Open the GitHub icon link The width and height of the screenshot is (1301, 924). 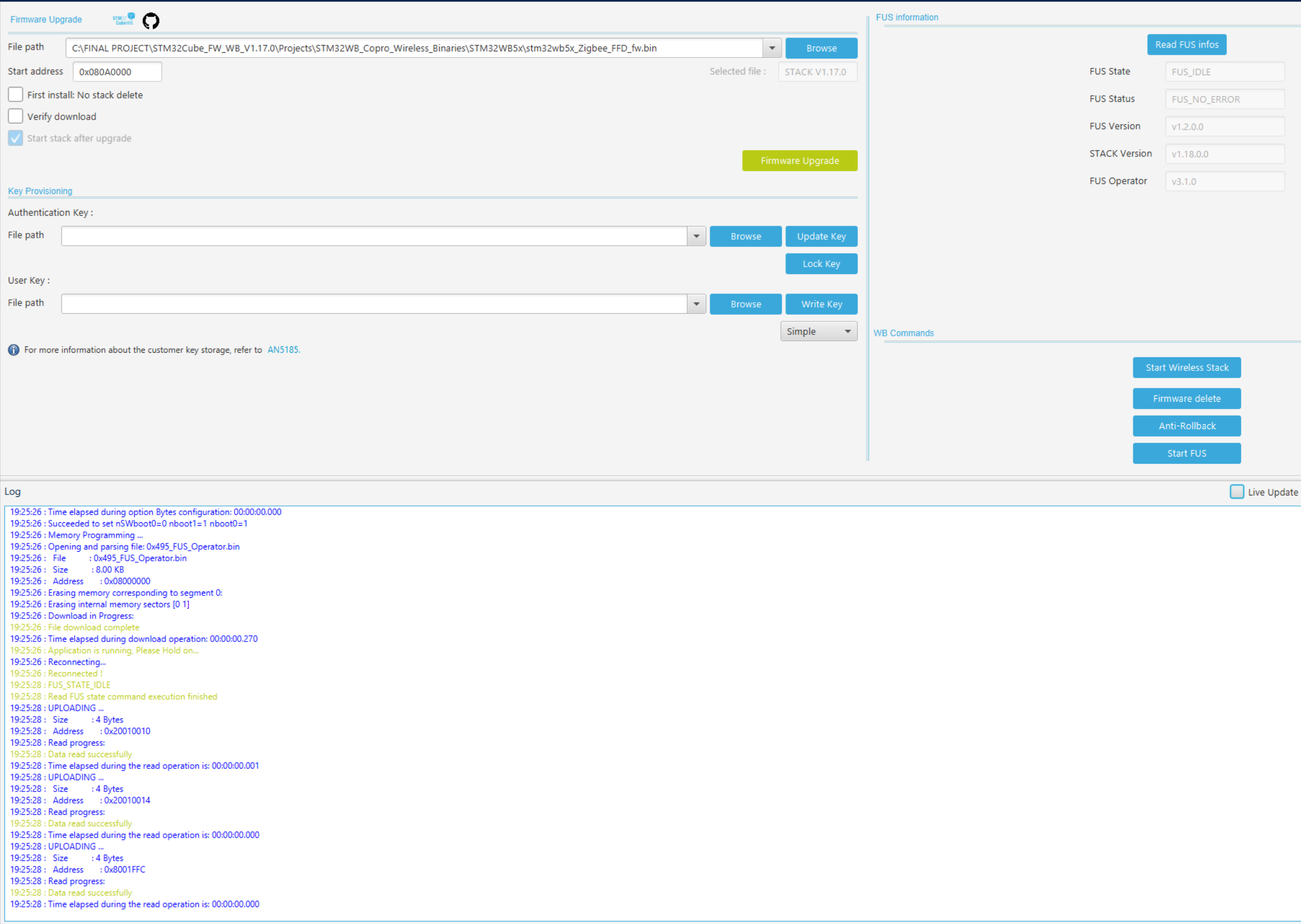pos(151,21)
